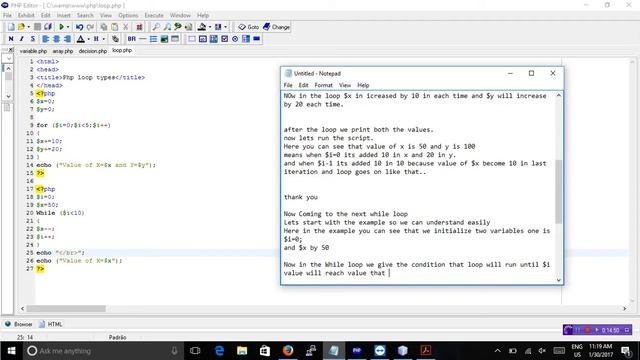Expand font color A dropdown arrow

pyautogui.click(x=88, y=39)
